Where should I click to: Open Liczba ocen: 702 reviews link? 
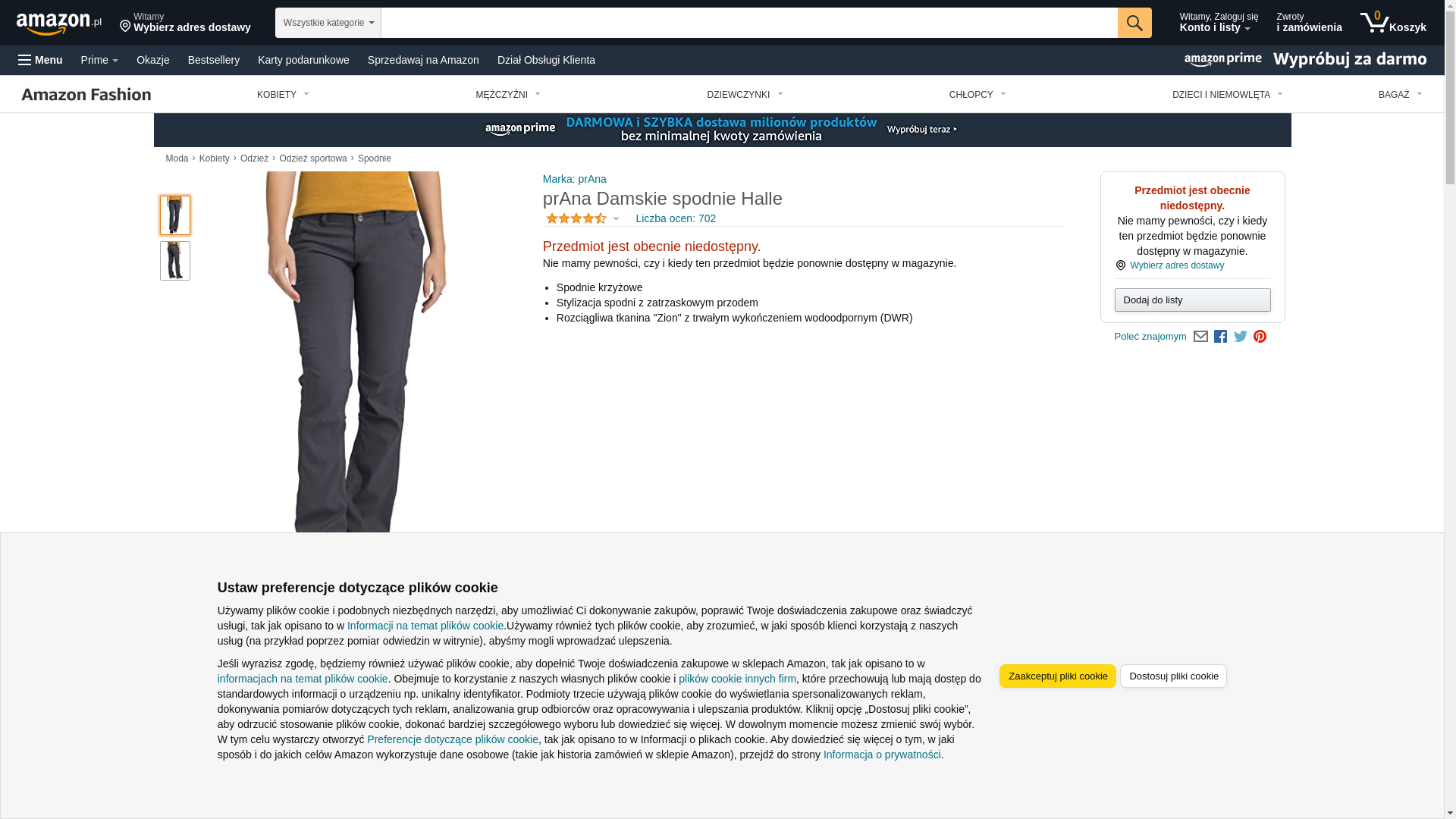[675, 219]
